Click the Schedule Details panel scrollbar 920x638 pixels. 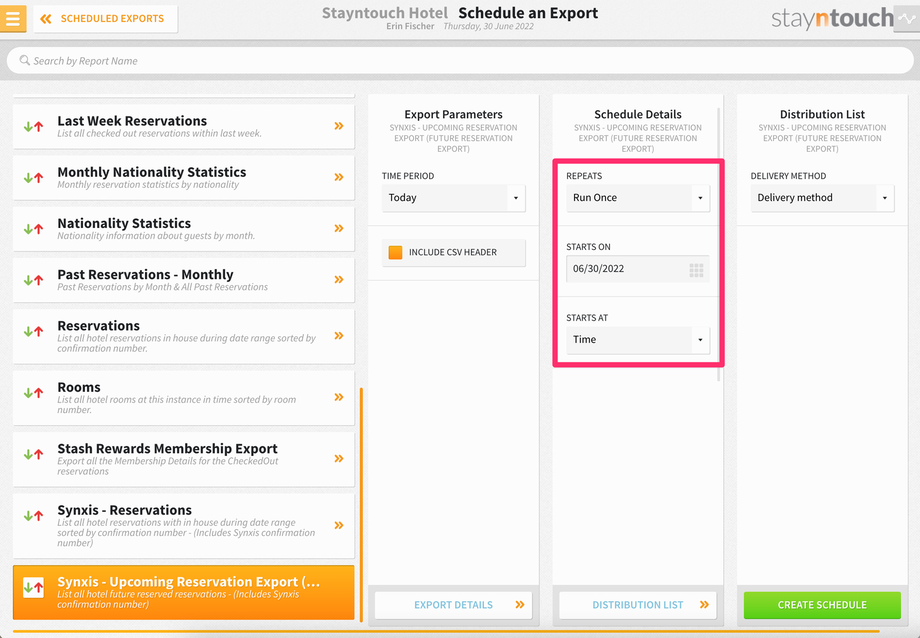coord(719,244)
